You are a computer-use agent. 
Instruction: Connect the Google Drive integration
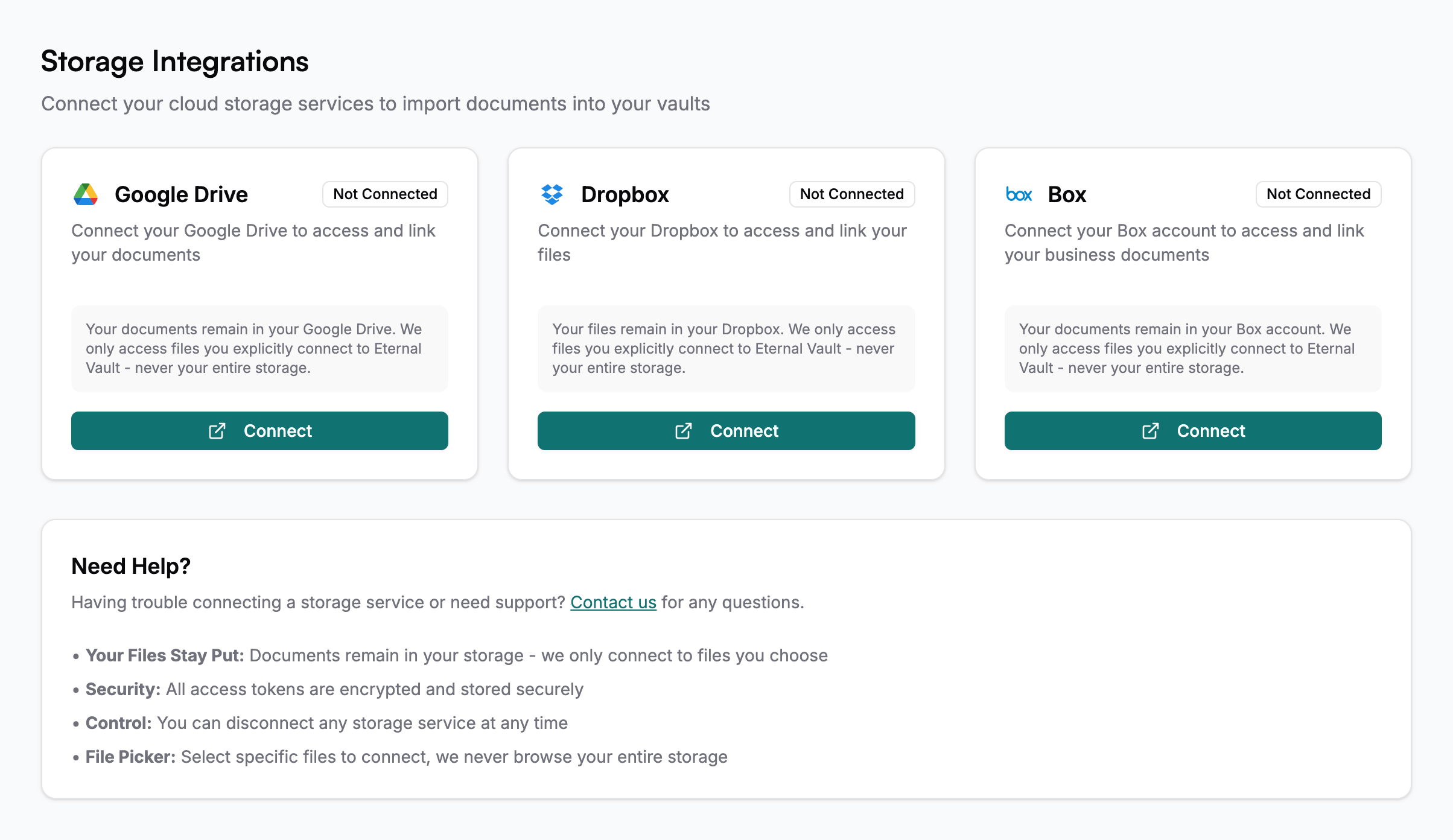tap(259, 431)
